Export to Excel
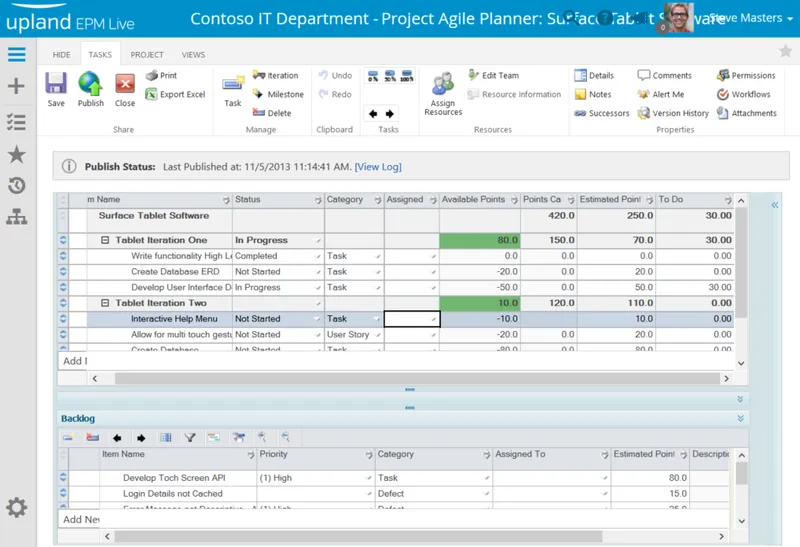This screenshot has height=547, width=800. pyautogui.click(x=175, y=94)
